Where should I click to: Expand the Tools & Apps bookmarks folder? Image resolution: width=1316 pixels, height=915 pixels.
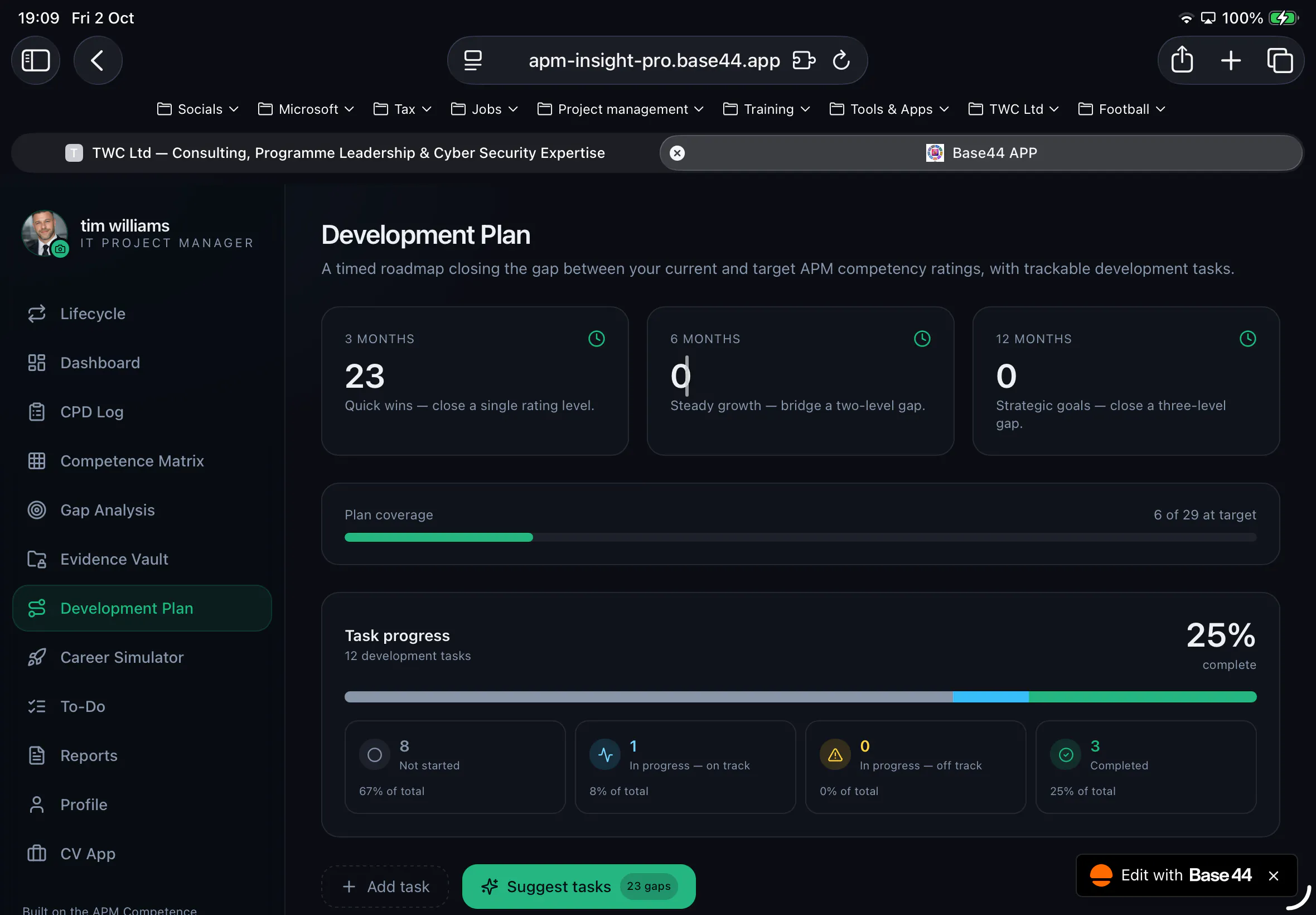pyautogui.click(x=889, y=109)
